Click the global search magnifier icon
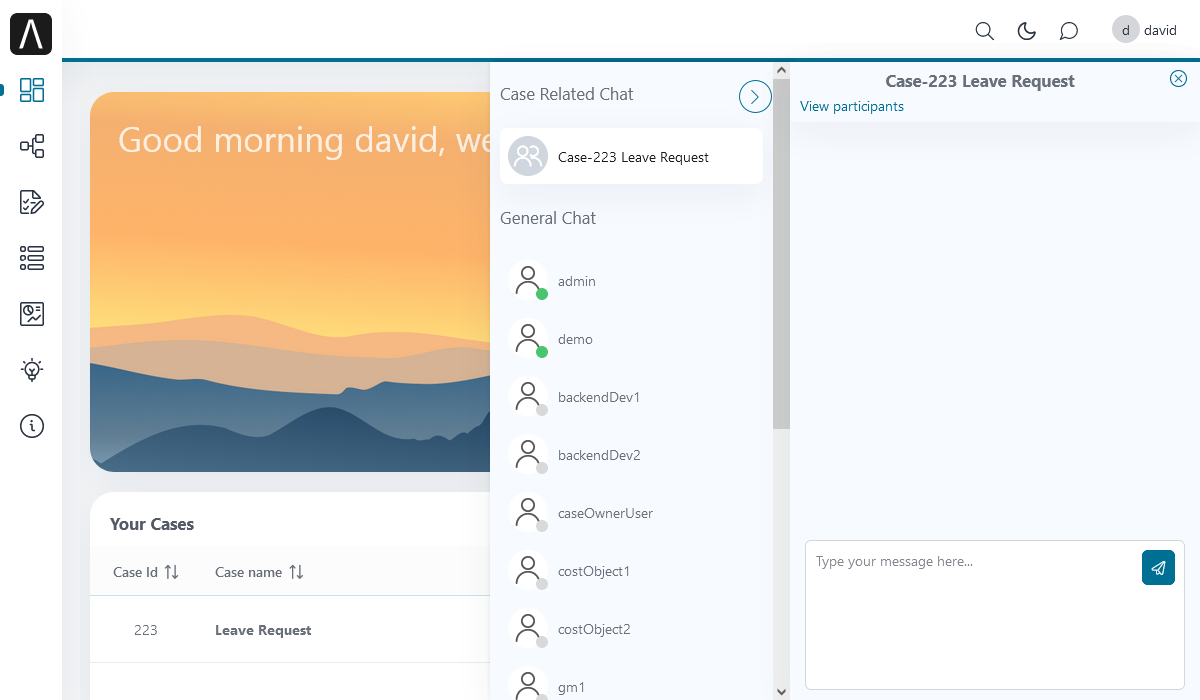This screenshot has height=700, width=1200. [x=984, y=31]
